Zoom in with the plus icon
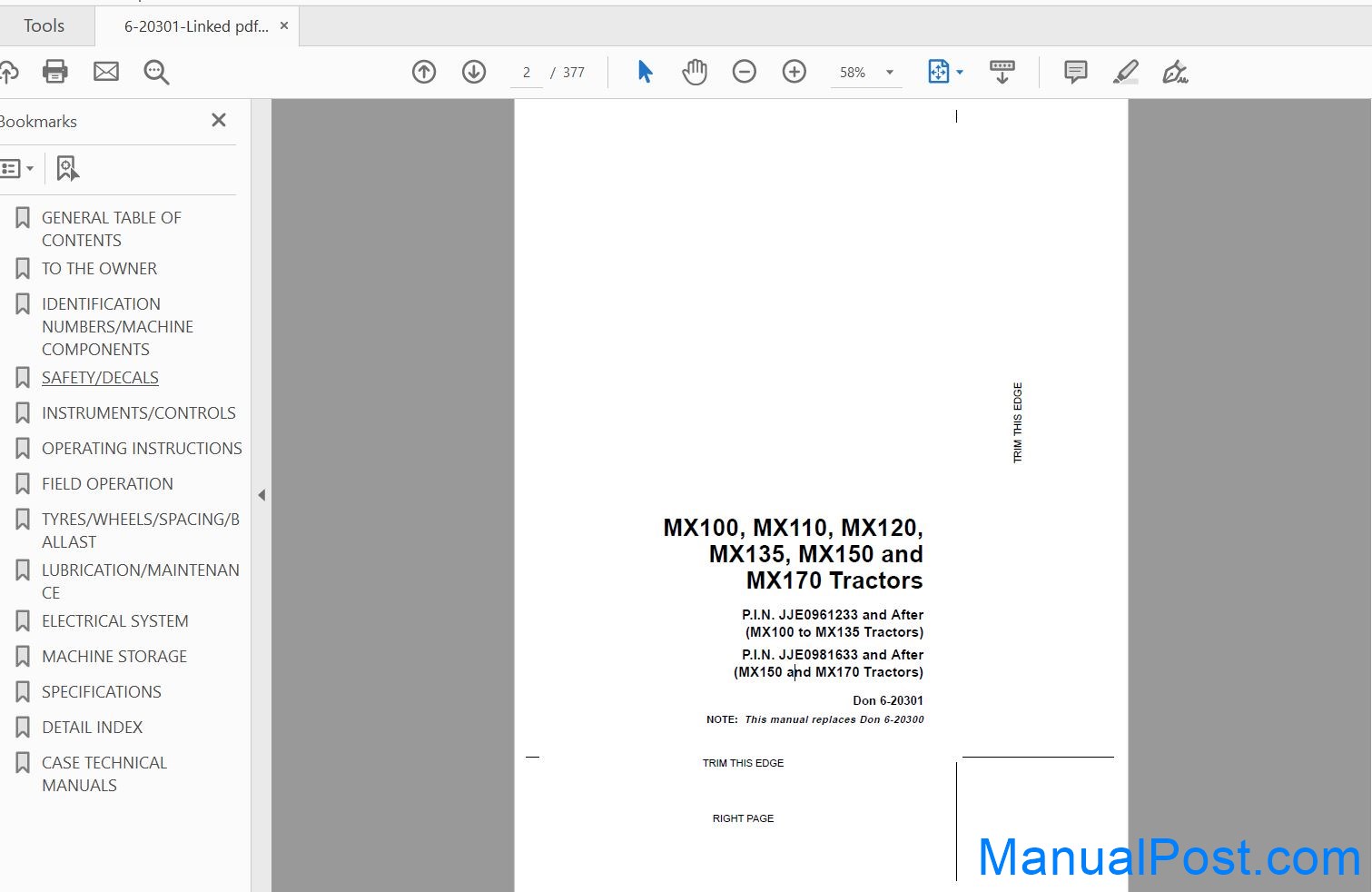Screen dimensions: 1372x892 coord(795,72)
